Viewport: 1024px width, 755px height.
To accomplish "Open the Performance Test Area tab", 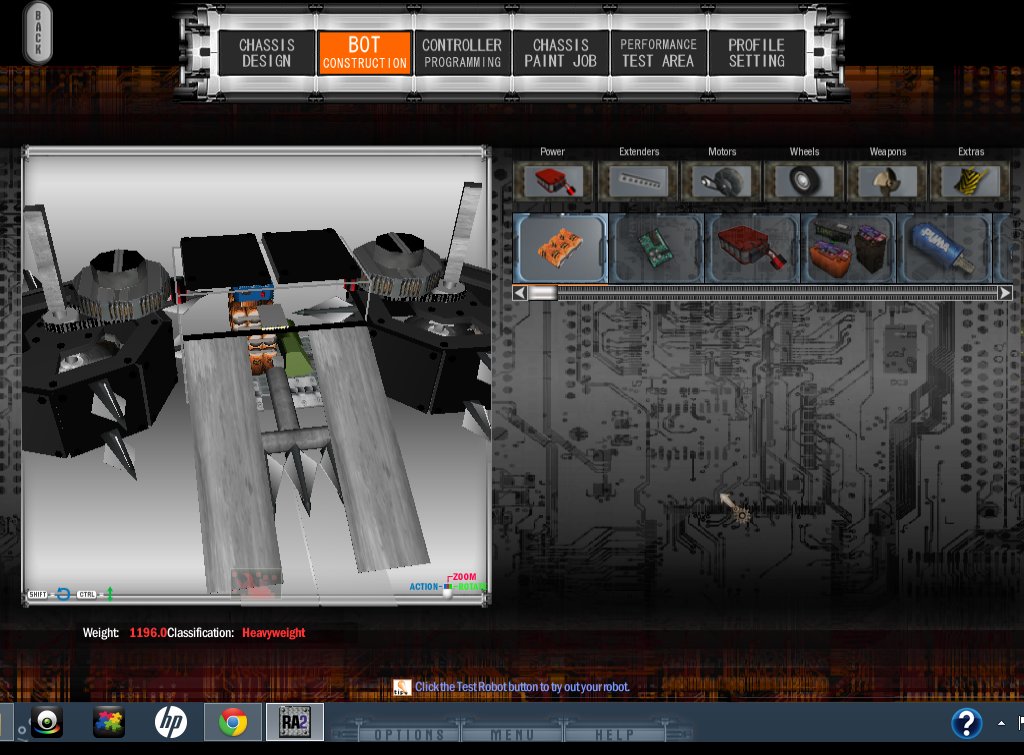I will coord(658,53).
